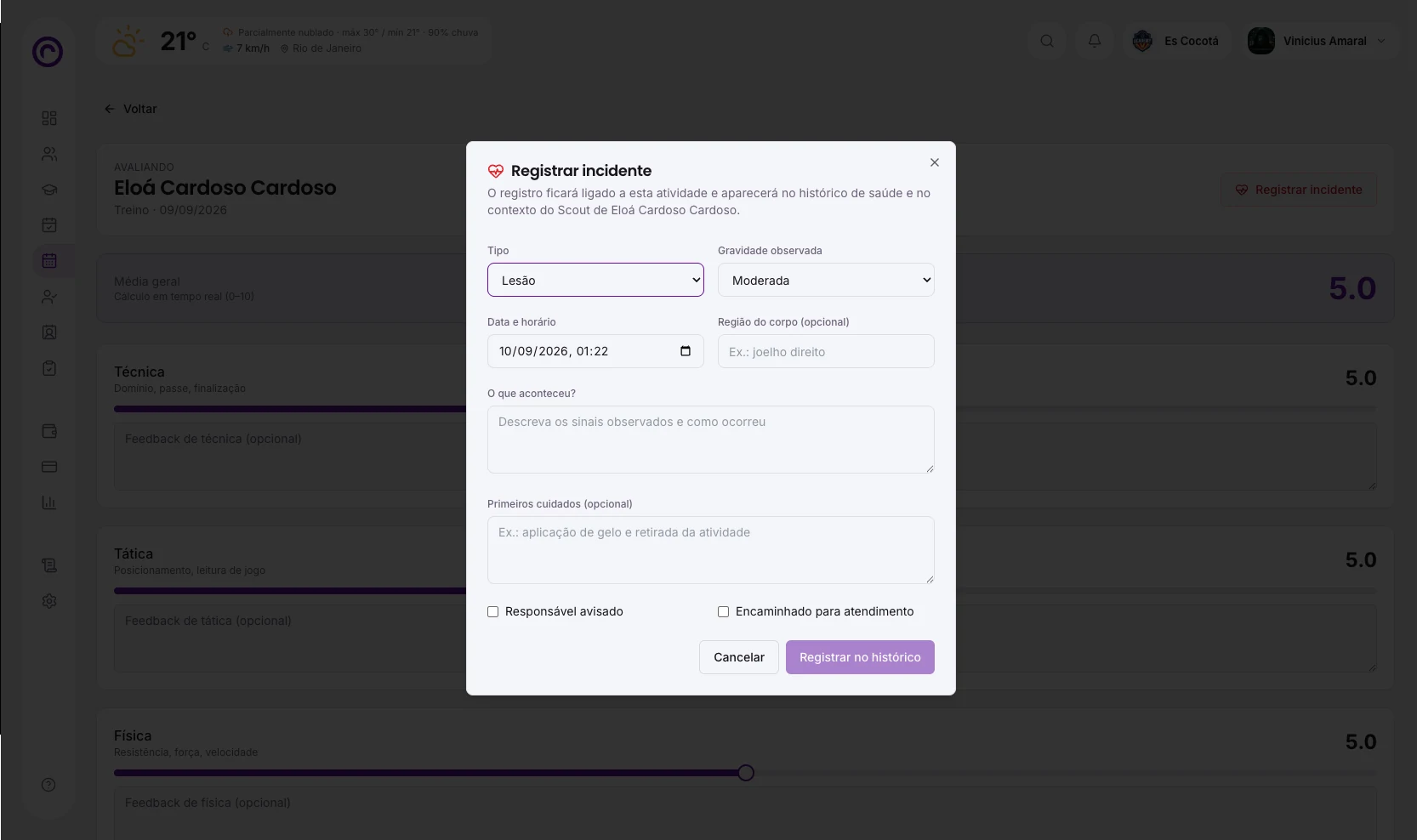
Task: Click Registrar no histórico button
Action: pos(860,657)
